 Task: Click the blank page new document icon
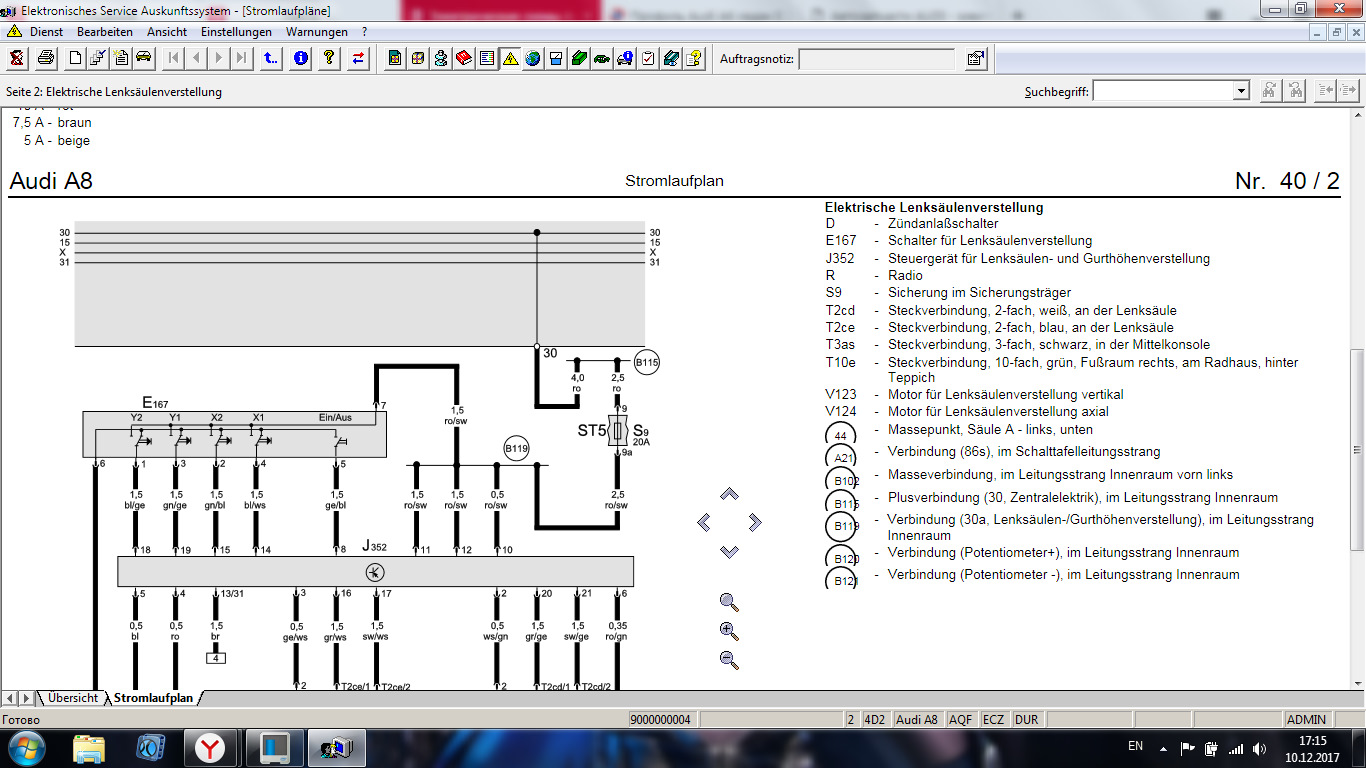click(x=75, y=58)
